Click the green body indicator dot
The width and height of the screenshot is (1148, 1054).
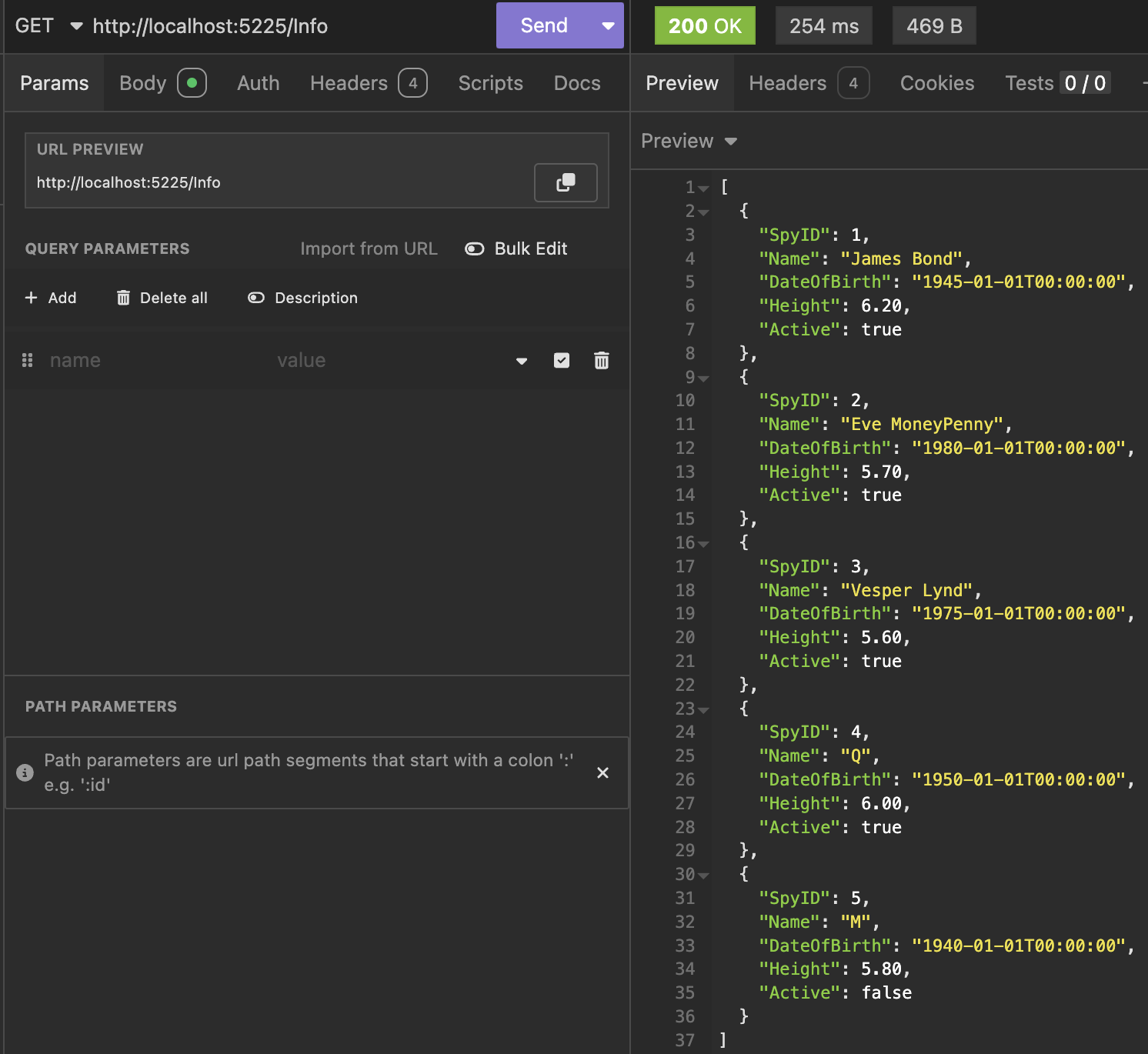(x=192, y=82)
